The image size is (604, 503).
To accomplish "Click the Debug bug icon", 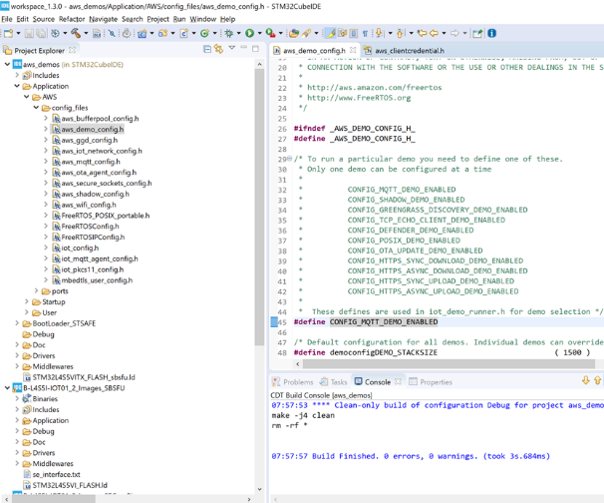I will coord(229,34).
